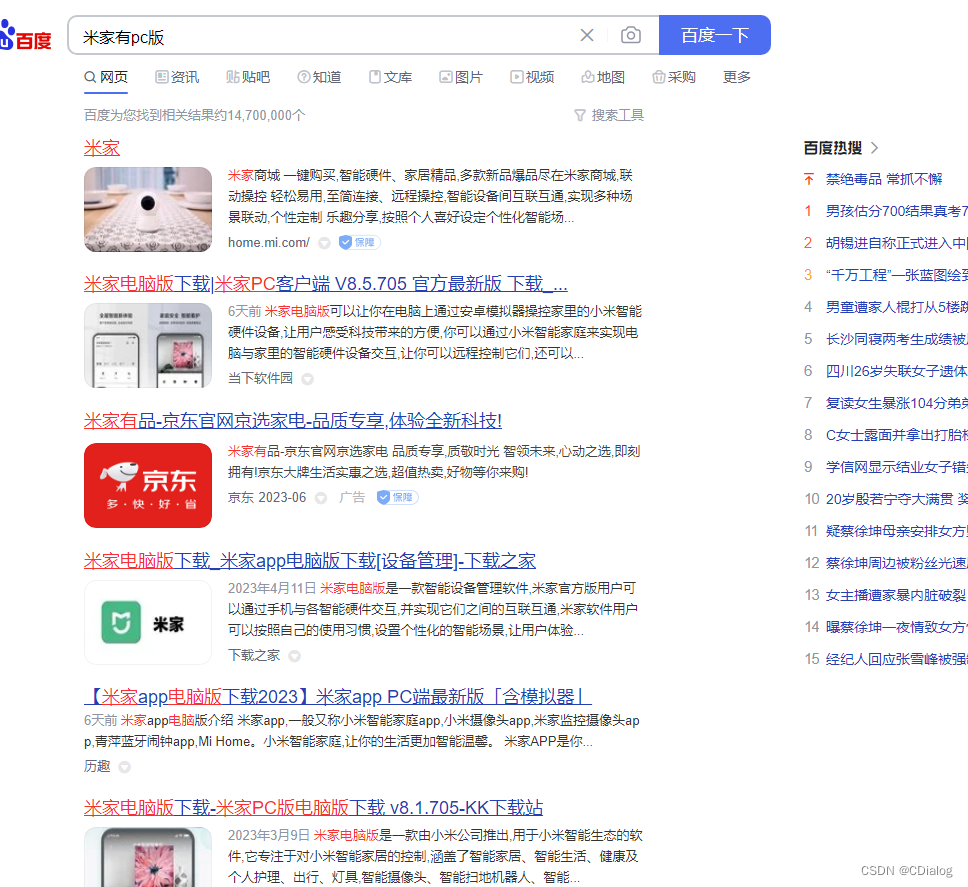
Task: Open hot search 学信网显示结业女子
Action: 897,467
